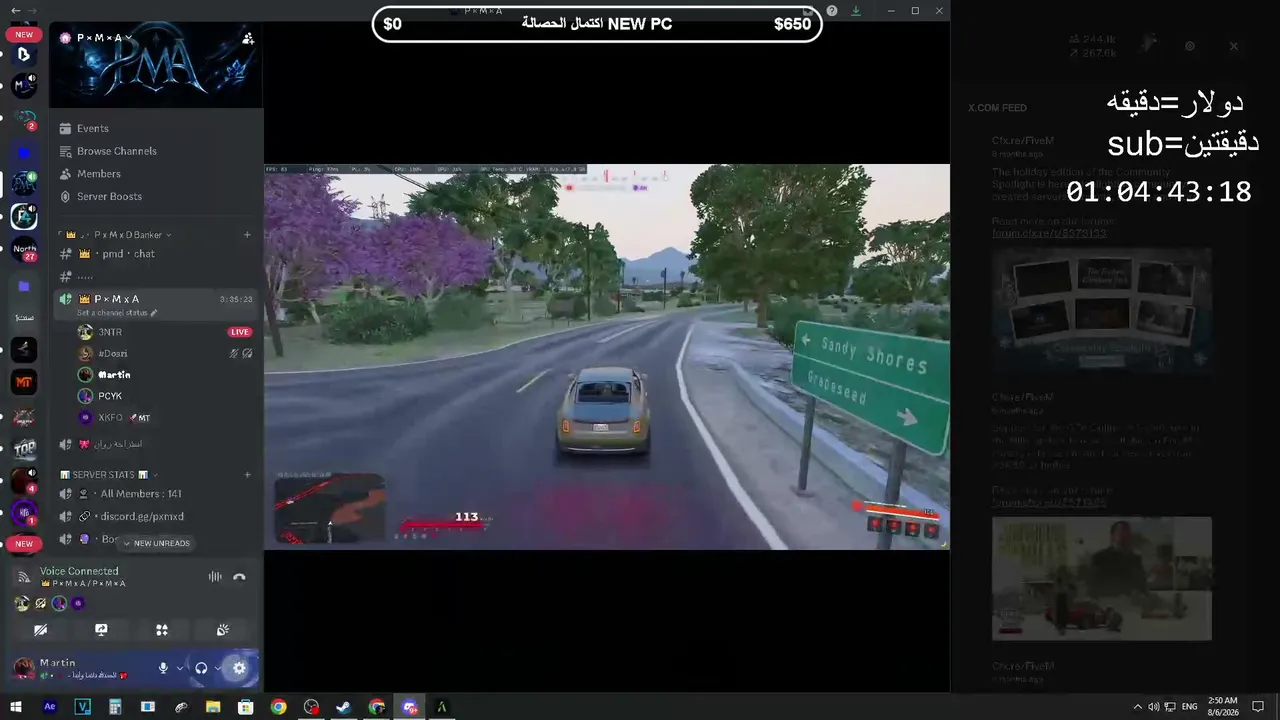Click the LIVE badge next to 3NTR
1280x720 pixels.
point(239,332)
